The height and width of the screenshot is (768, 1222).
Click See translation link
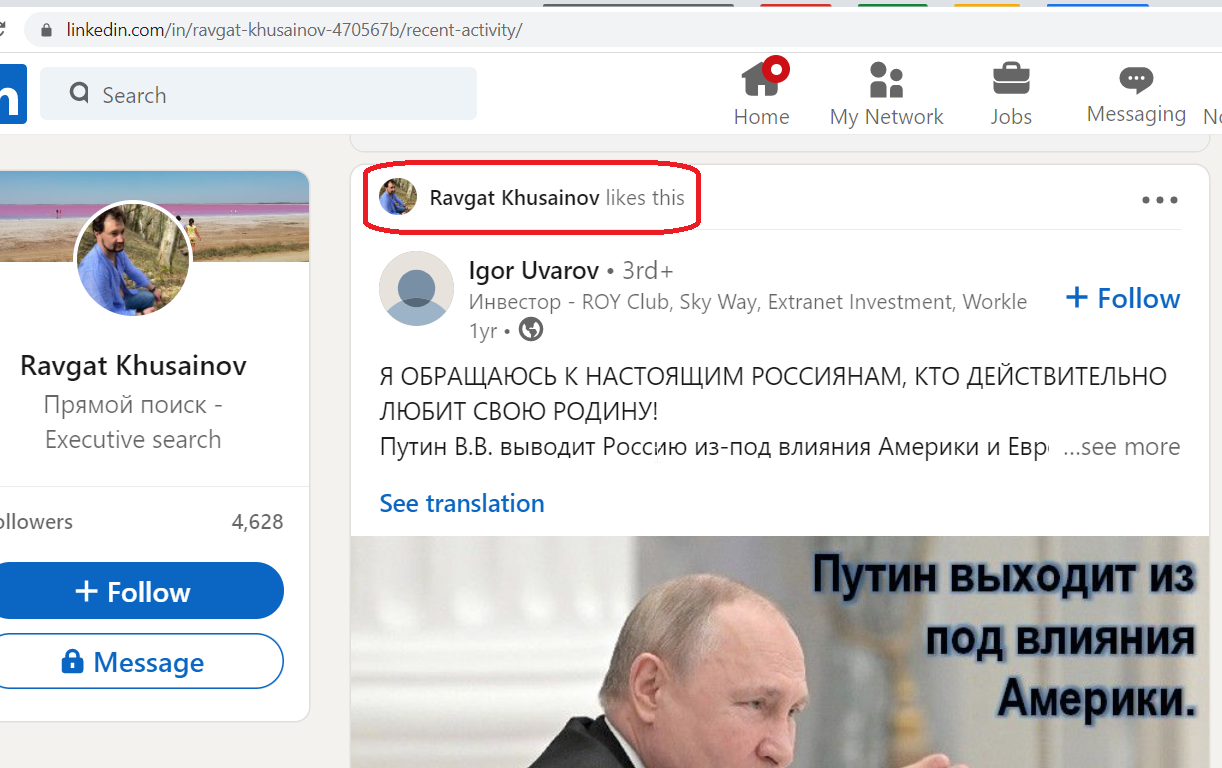click(462, 503)
